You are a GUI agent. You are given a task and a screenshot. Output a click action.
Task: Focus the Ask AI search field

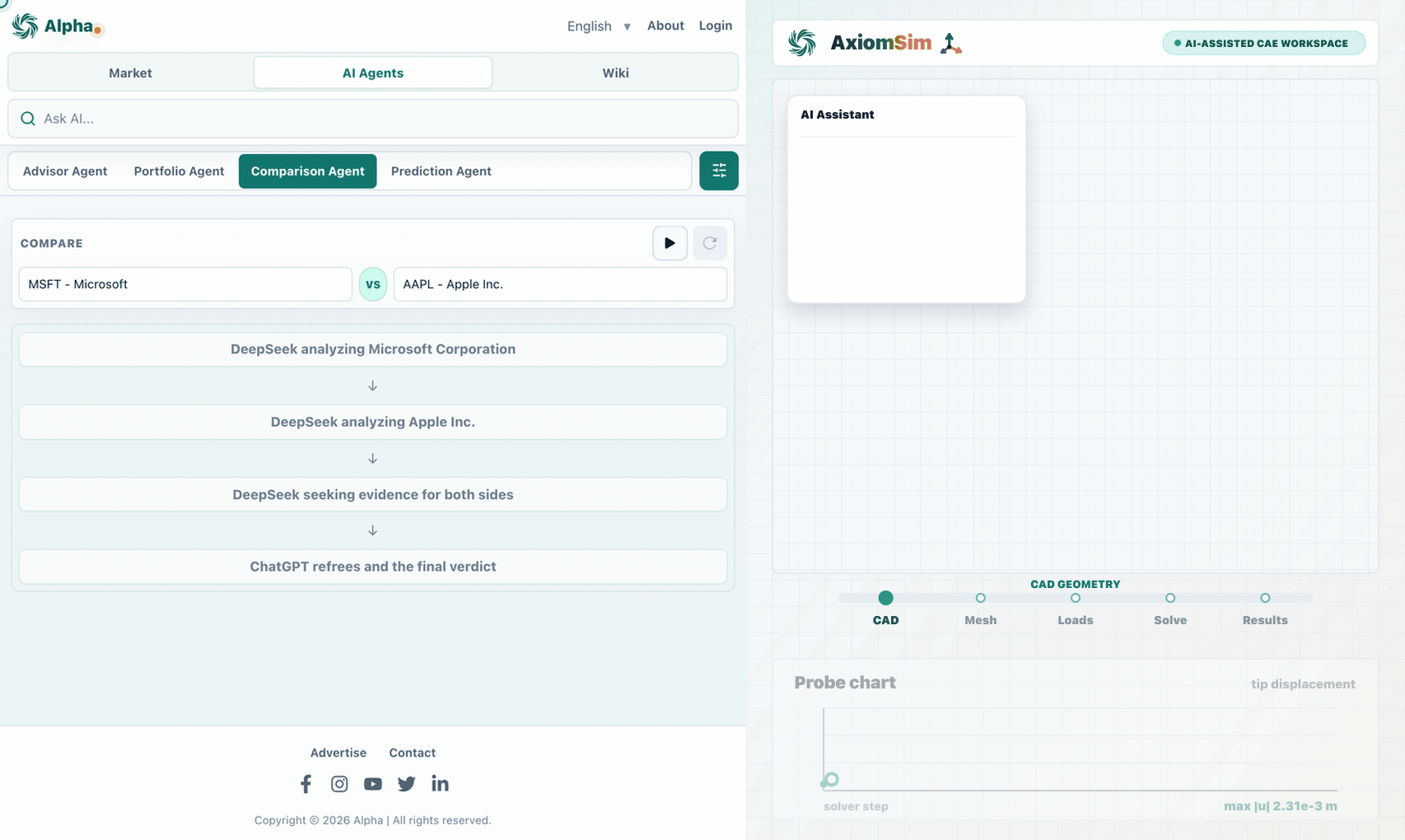coord(373,119)
